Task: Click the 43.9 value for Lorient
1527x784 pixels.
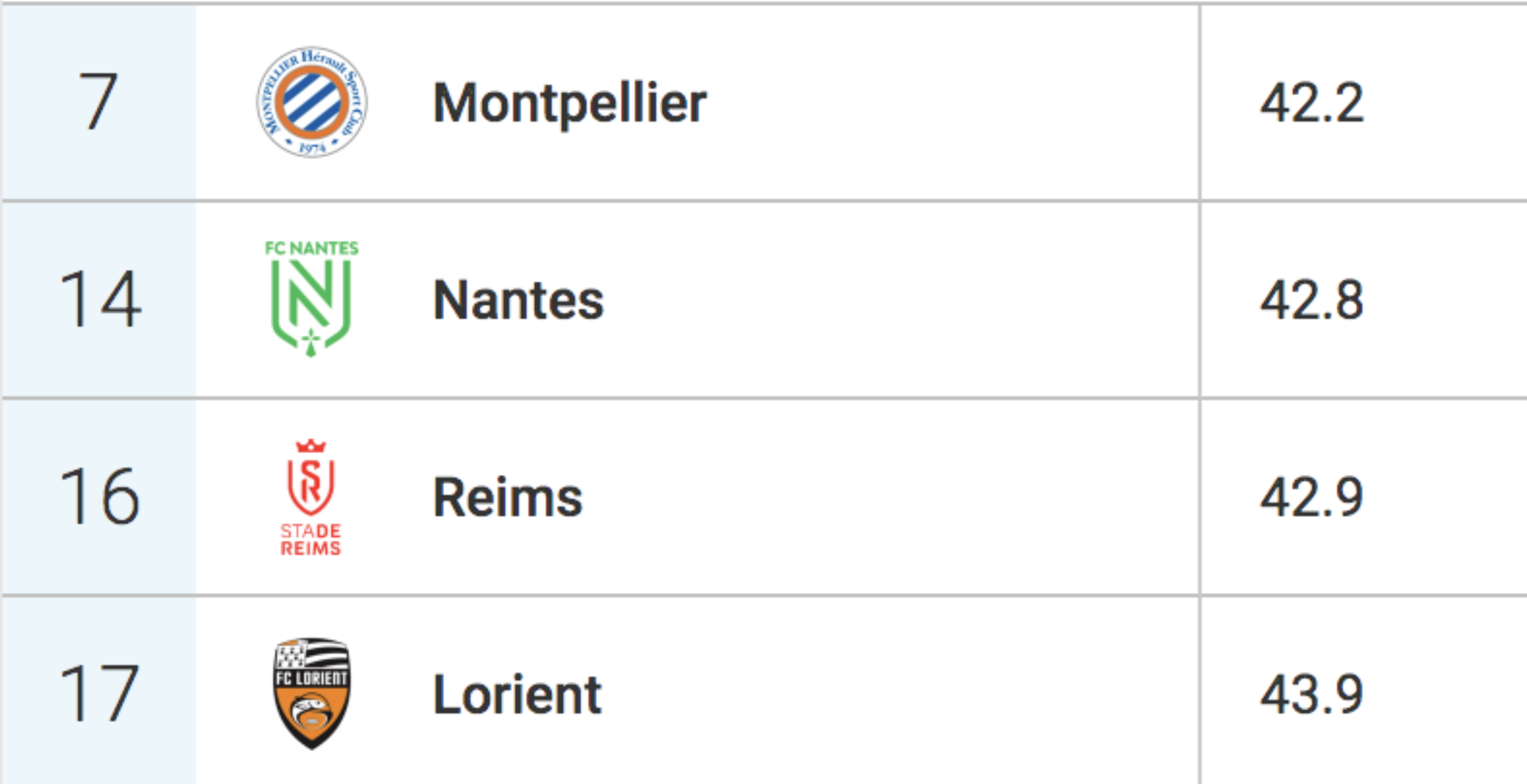Action: pos(1312,695)
